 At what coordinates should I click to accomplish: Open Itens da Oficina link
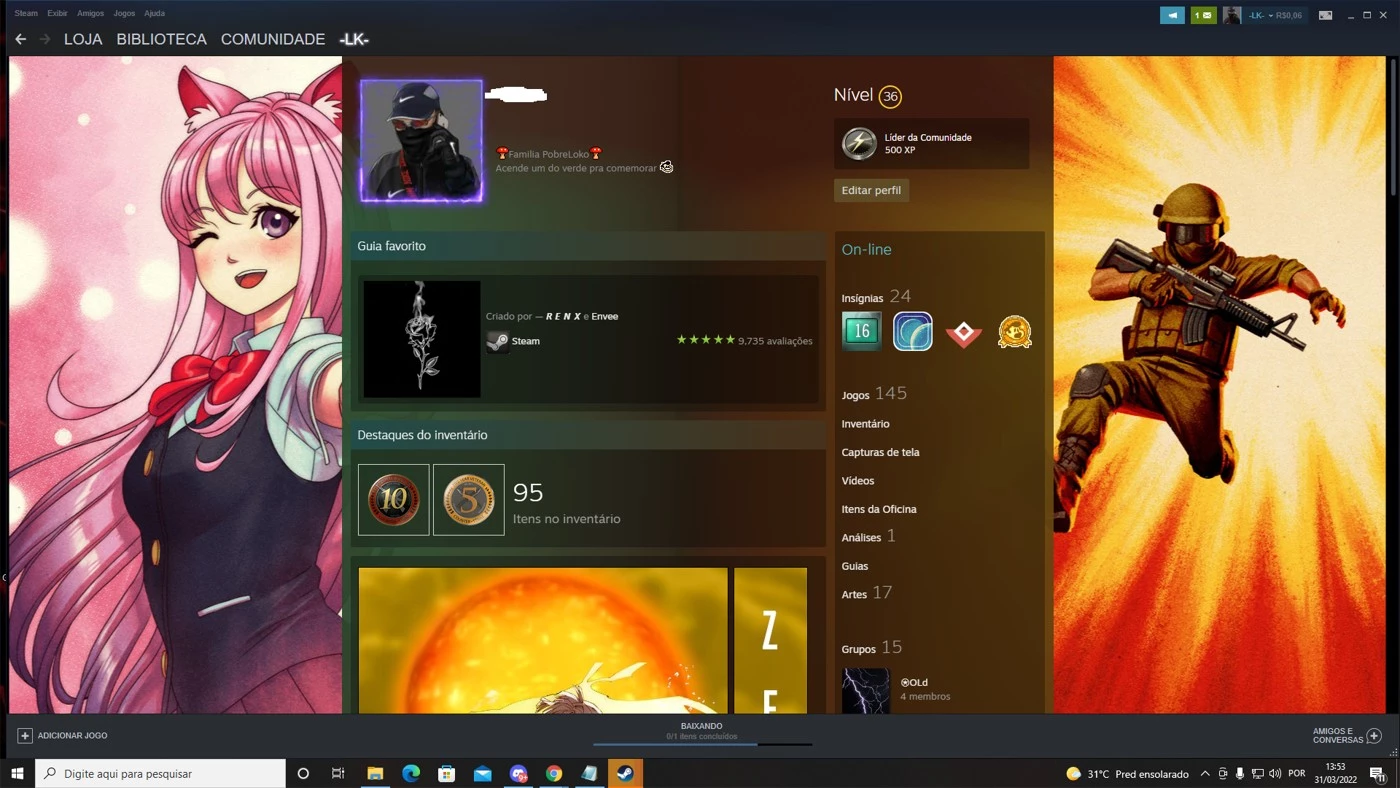pos(879,509)
